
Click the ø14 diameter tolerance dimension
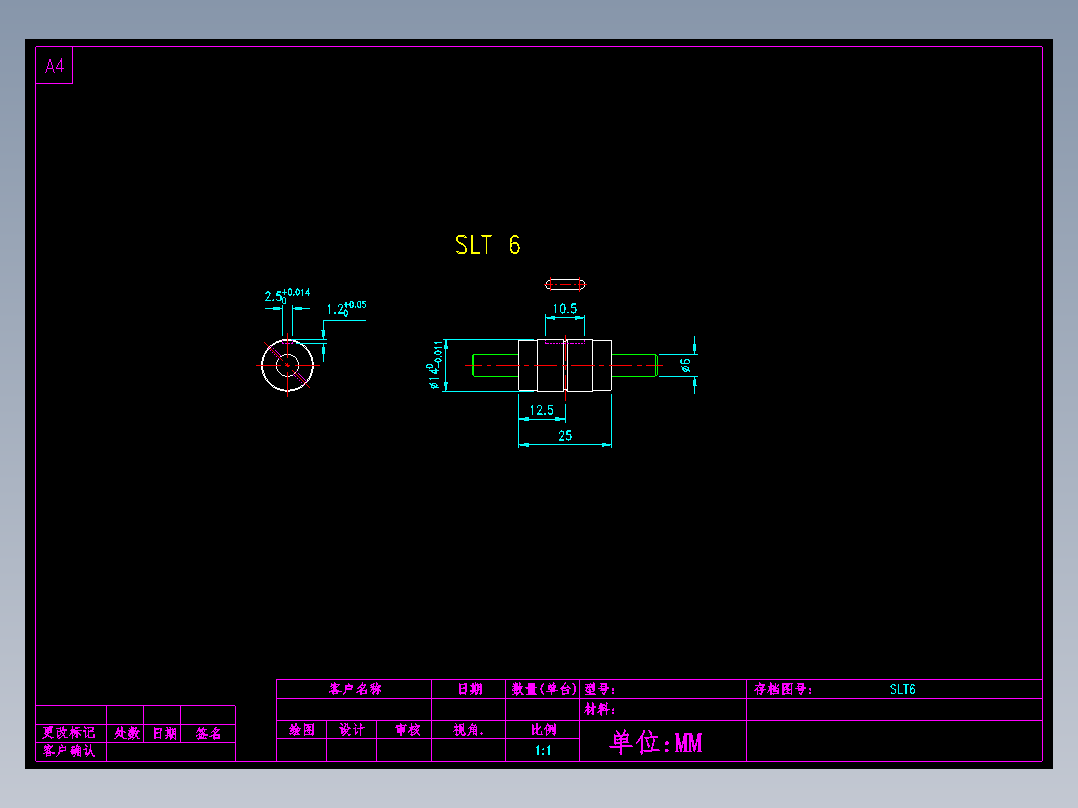pos(434,365)
